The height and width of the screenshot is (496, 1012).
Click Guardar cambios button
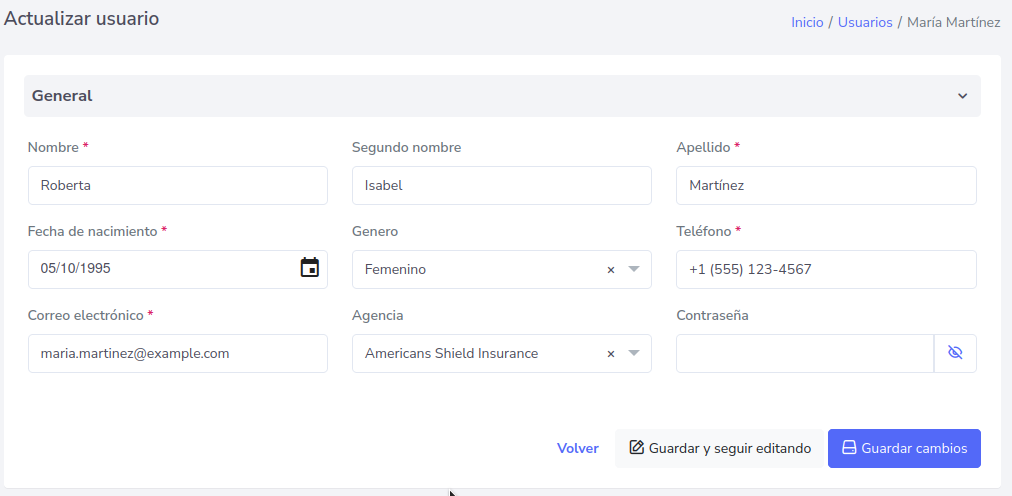(904, 448)
